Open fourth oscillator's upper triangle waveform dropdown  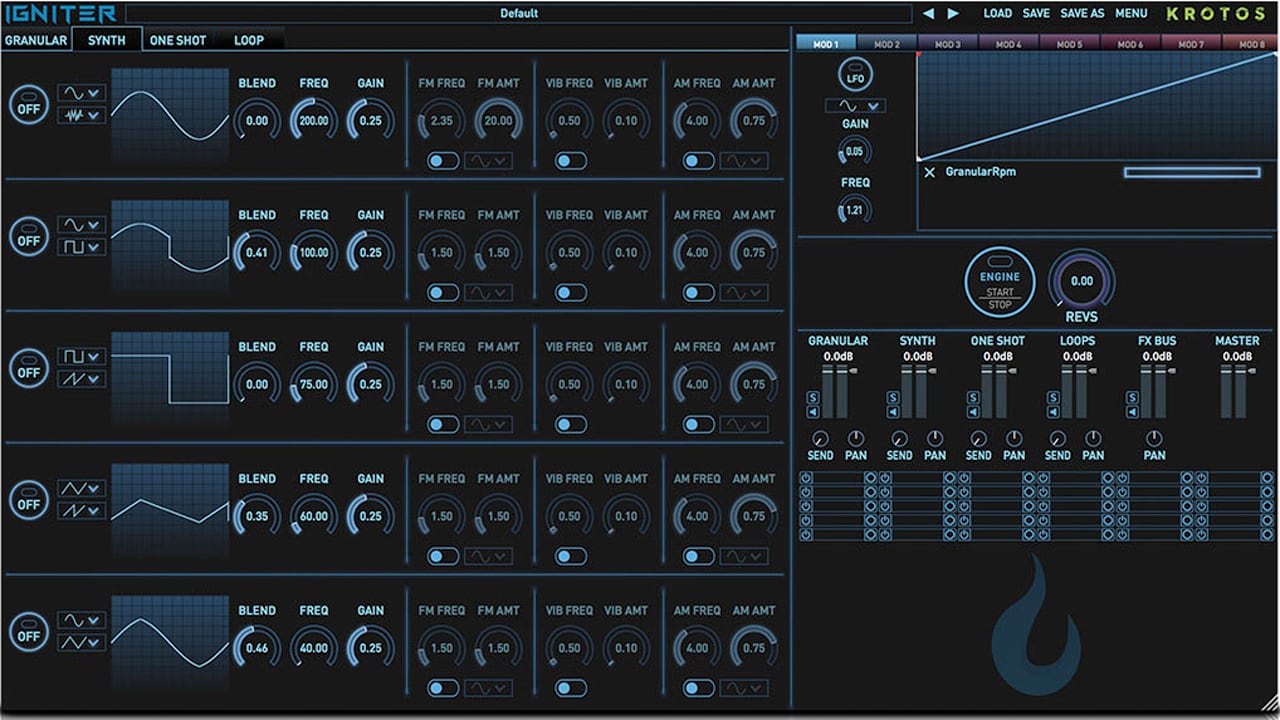(81, 488)
